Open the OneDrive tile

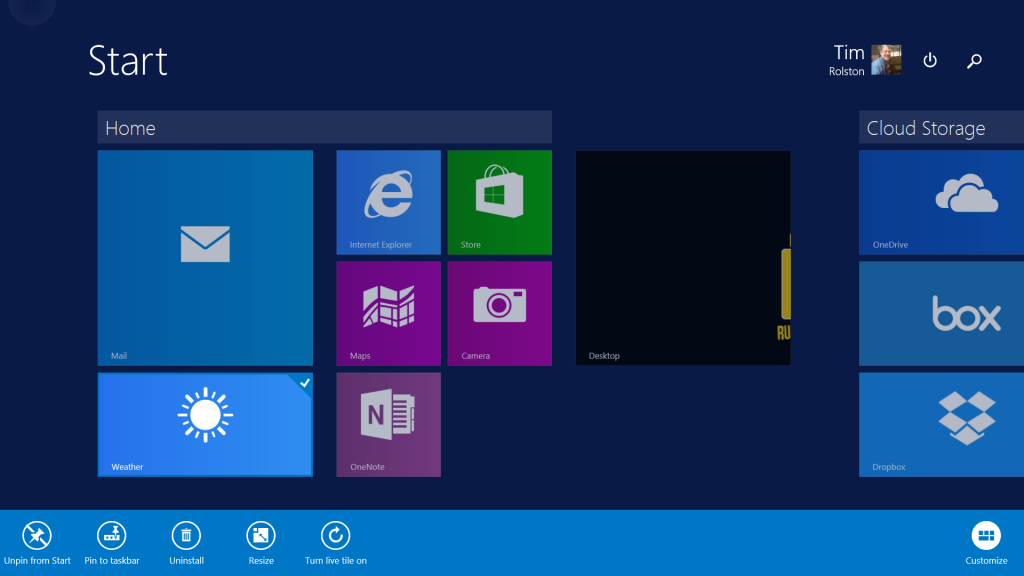pyautogui.click(x=940, y=202)
